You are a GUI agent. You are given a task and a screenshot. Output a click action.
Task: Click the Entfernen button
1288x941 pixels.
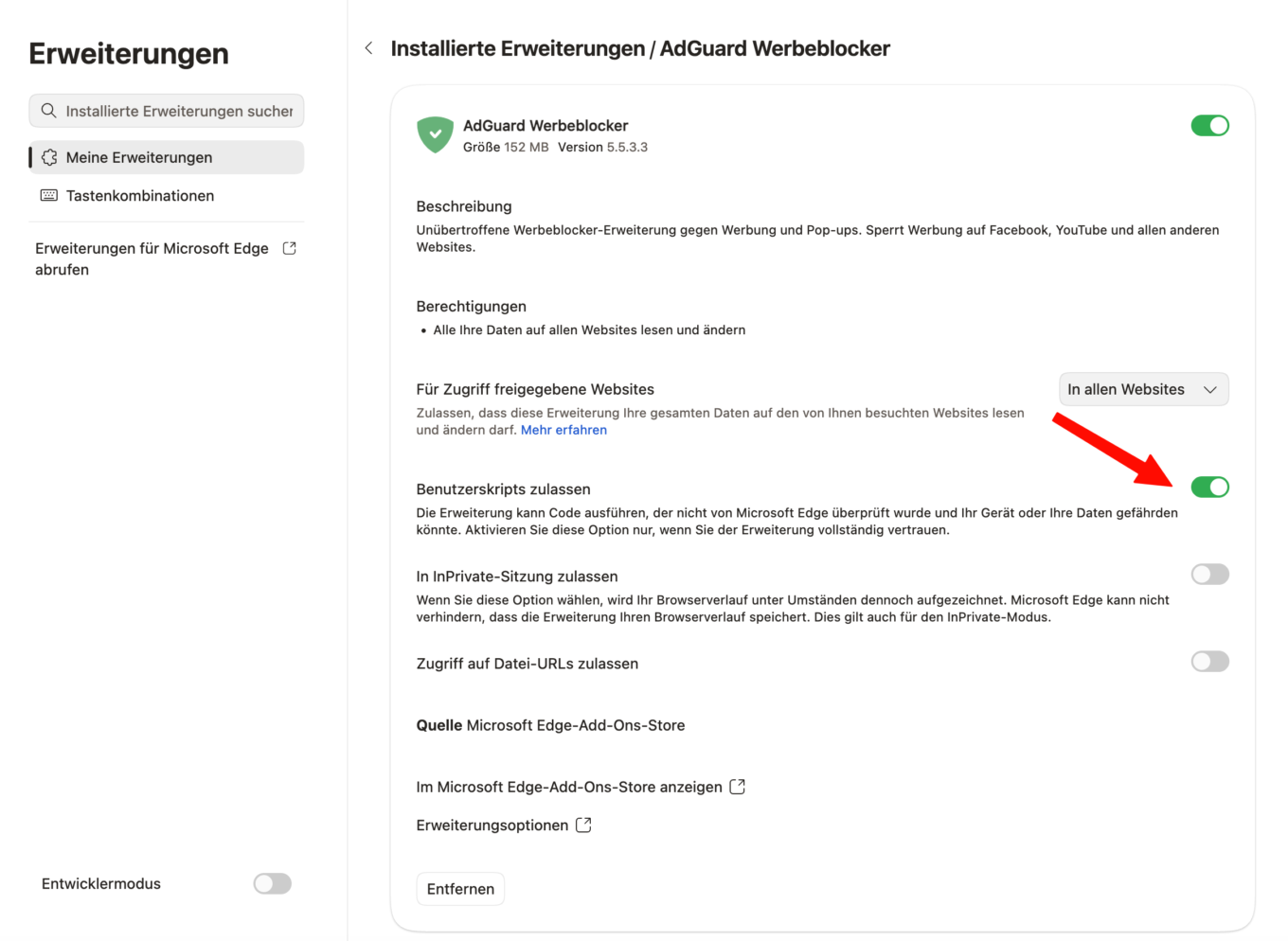(460, 889)
